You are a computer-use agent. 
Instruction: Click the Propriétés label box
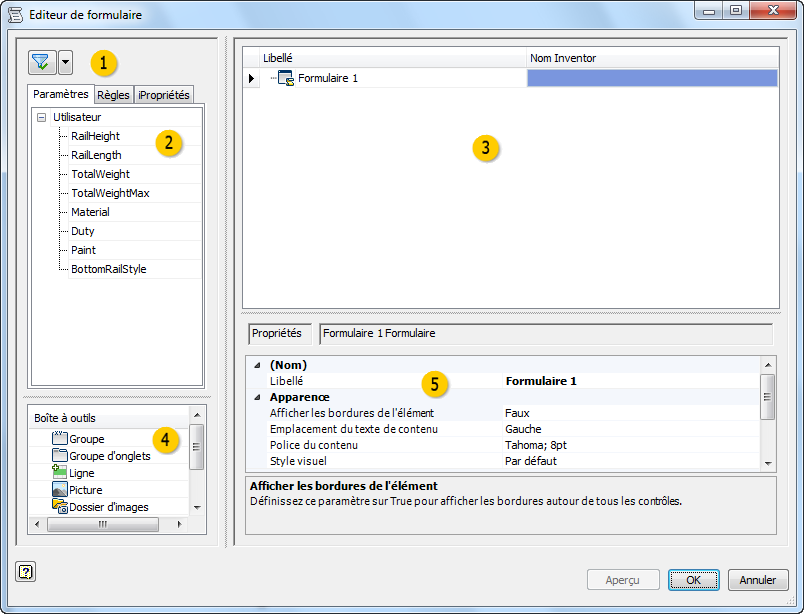[280, 333]
